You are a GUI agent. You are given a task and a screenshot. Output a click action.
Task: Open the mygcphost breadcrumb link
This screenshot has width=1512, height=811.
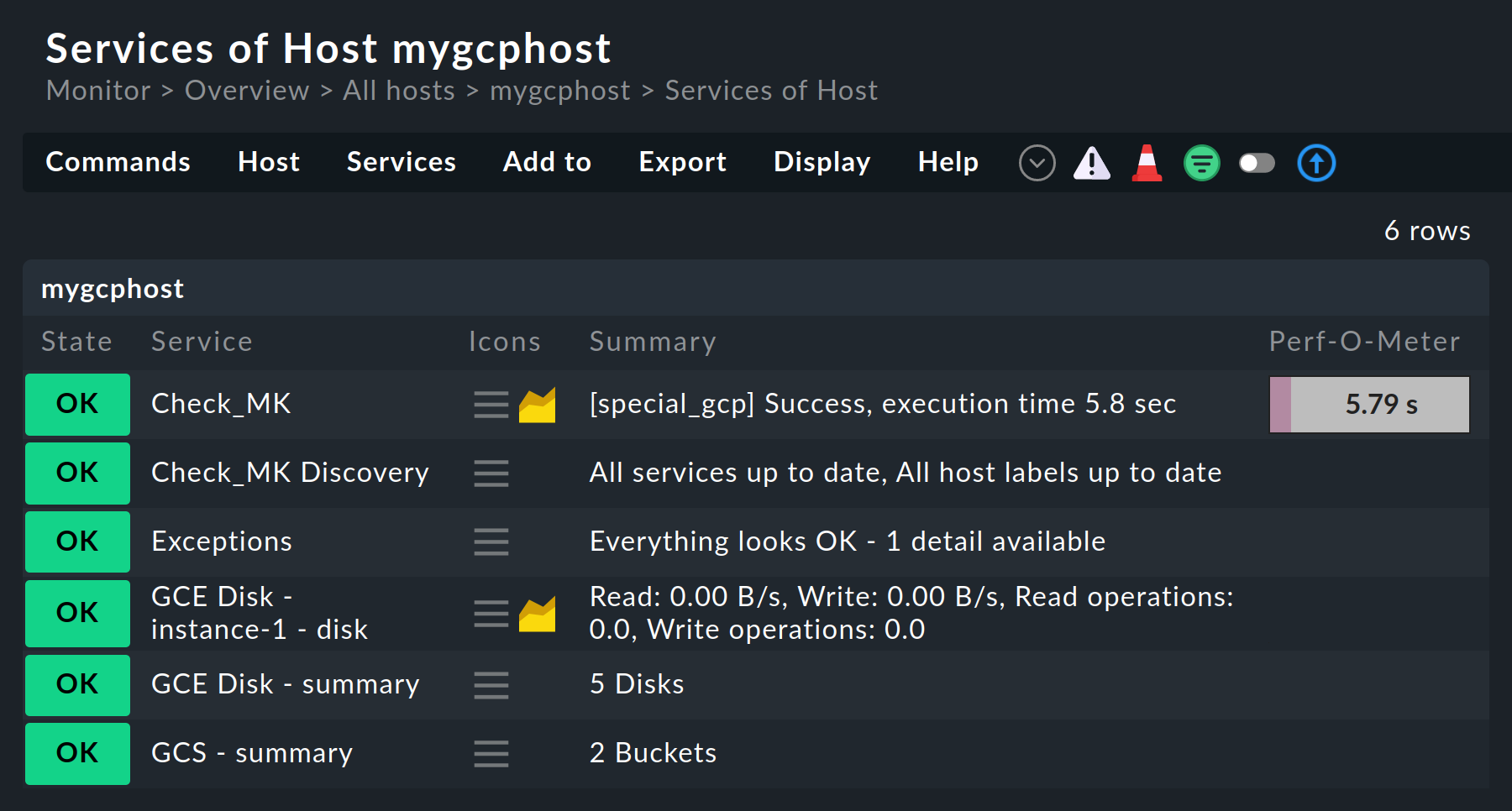(x=559, y=91)
